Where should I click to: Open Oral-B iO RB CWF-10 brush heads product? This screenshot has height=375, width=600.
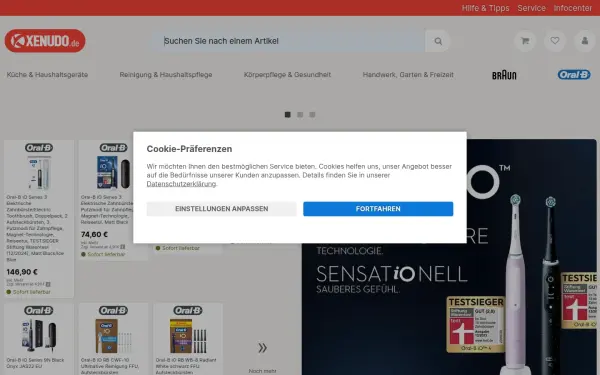(x=113, y=339)
